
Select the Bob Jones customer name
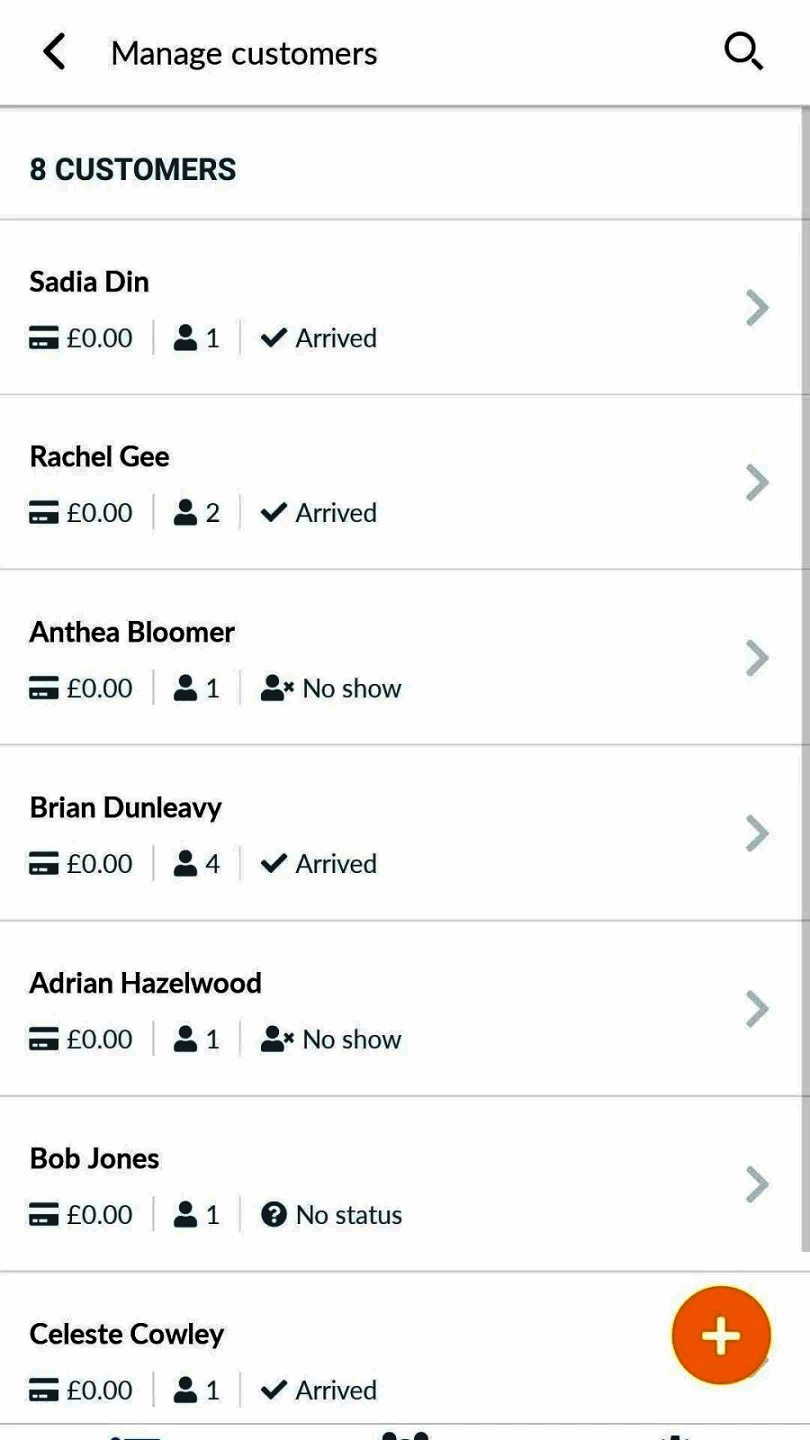(x=94, y=1159)
